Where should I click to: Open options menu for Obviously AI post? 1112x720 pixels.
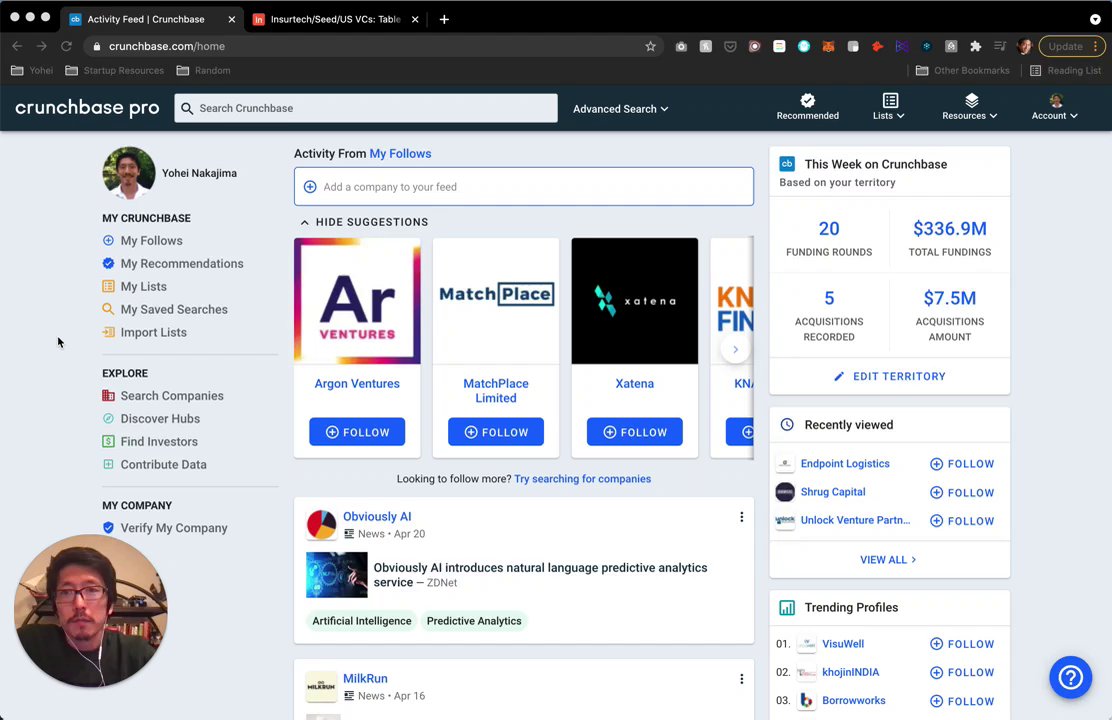point(742,517)
